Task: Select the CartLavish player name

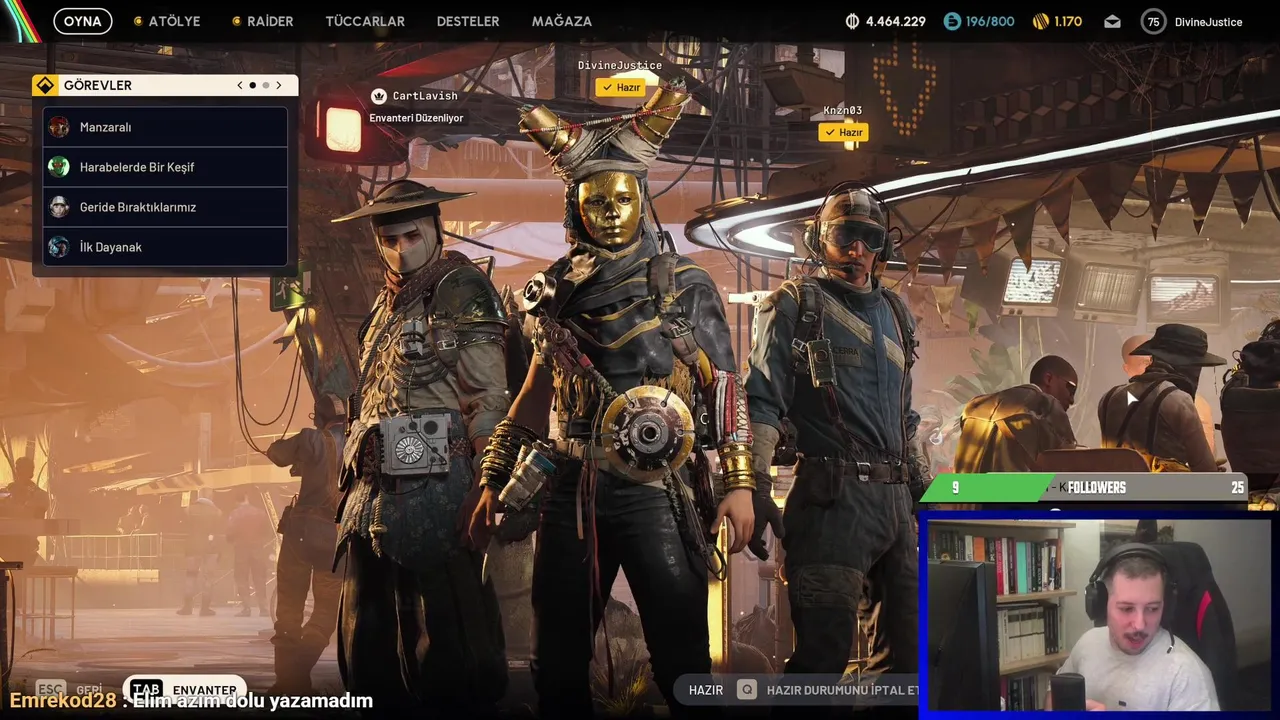Action: click(x=425, y=96)
